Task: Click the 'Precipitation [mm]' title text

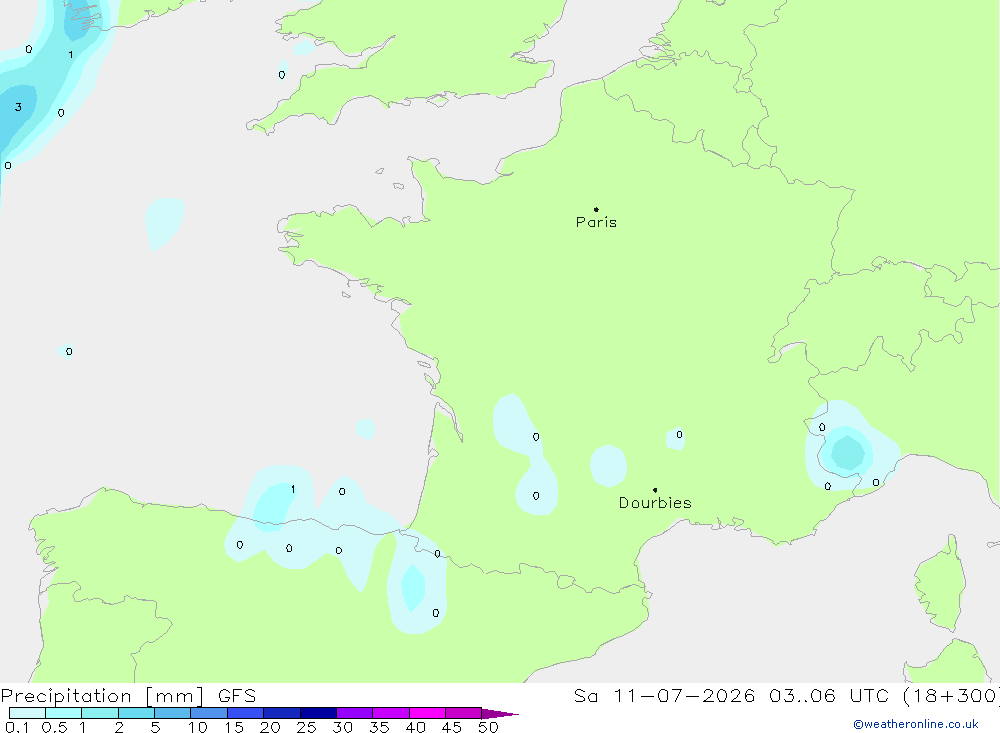Action: point(102,696)
